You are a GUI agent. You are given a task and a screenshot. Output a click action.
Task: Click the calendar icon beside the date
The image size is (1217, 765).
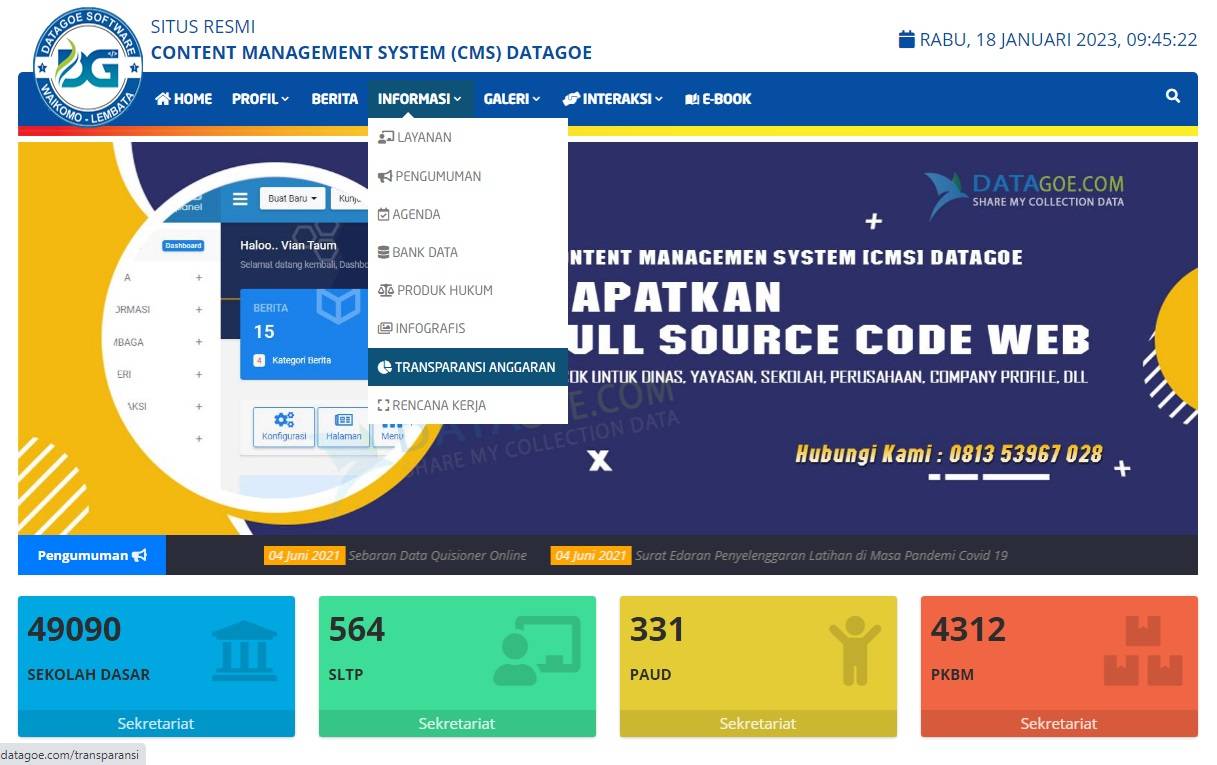tap(907, 40)
